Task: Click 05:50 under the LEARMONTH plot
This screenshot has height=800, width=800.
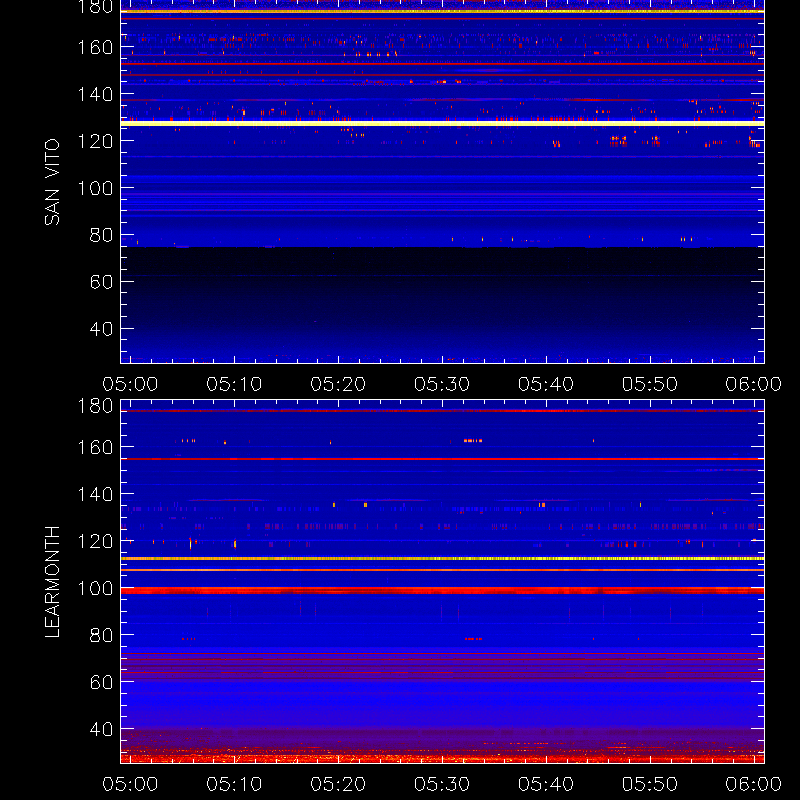Action: (650, 784)
